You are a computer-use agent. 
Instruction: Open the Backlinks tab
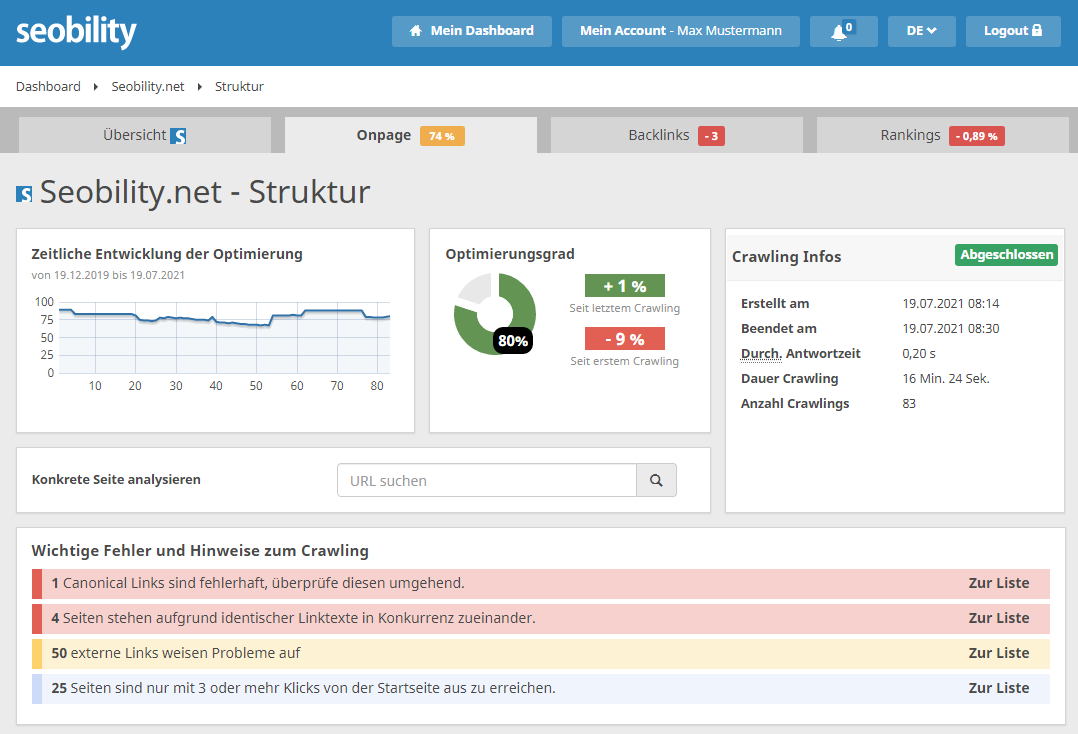pyautogui.click(x=676, y=135)
